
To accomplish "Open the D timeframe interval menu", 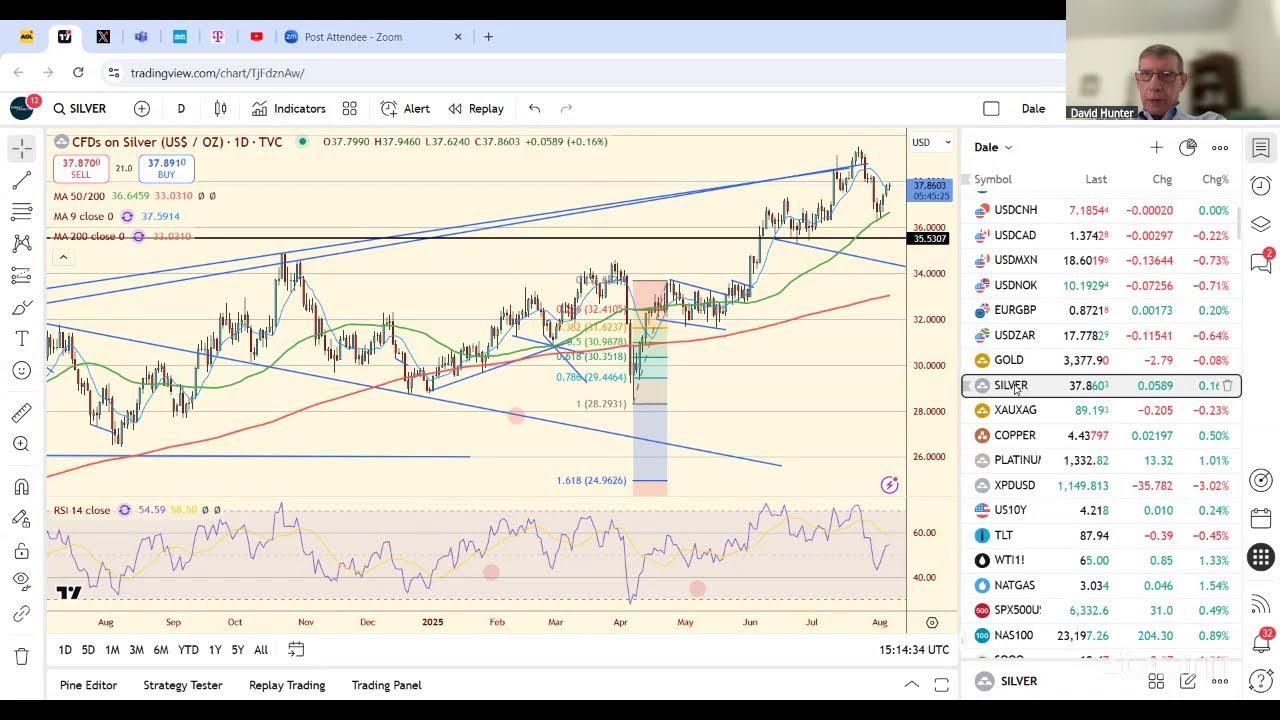I will pos(181,108).
